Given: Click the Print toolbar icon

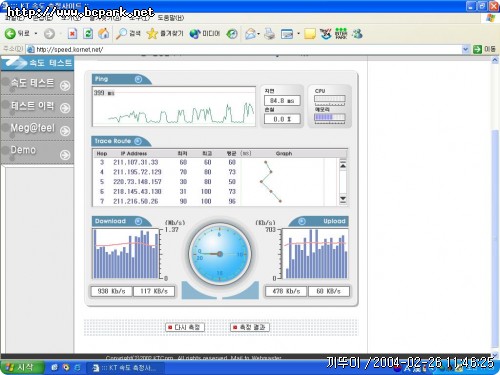Looking at the screenshot, I should tap(269, 33).
